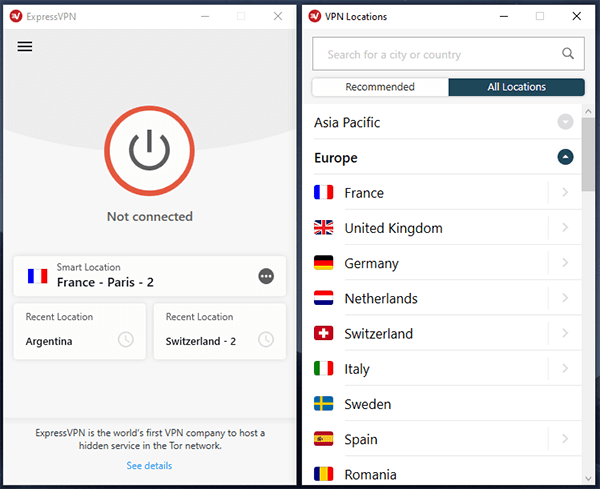
Task: Click the Spain flag icon
Action: tap(324, 439)
